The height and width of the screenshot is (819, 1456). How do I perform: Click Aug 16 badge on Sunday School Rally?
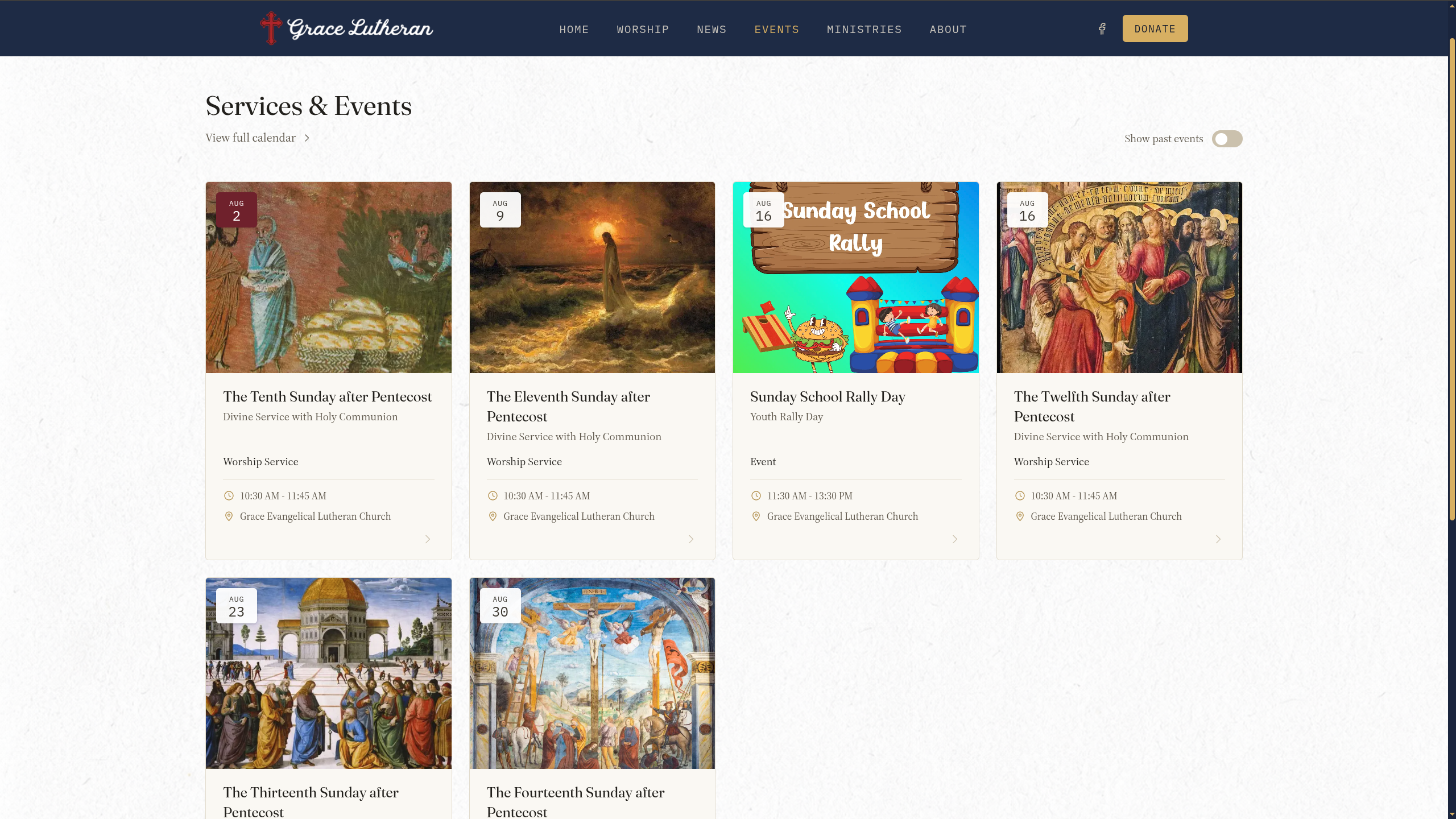[x=764, y=210]
